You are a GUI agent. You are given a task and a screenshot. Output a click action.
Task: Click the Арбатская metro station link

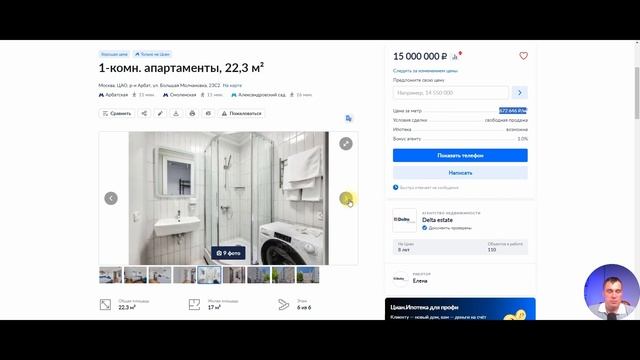coord(117,95)
